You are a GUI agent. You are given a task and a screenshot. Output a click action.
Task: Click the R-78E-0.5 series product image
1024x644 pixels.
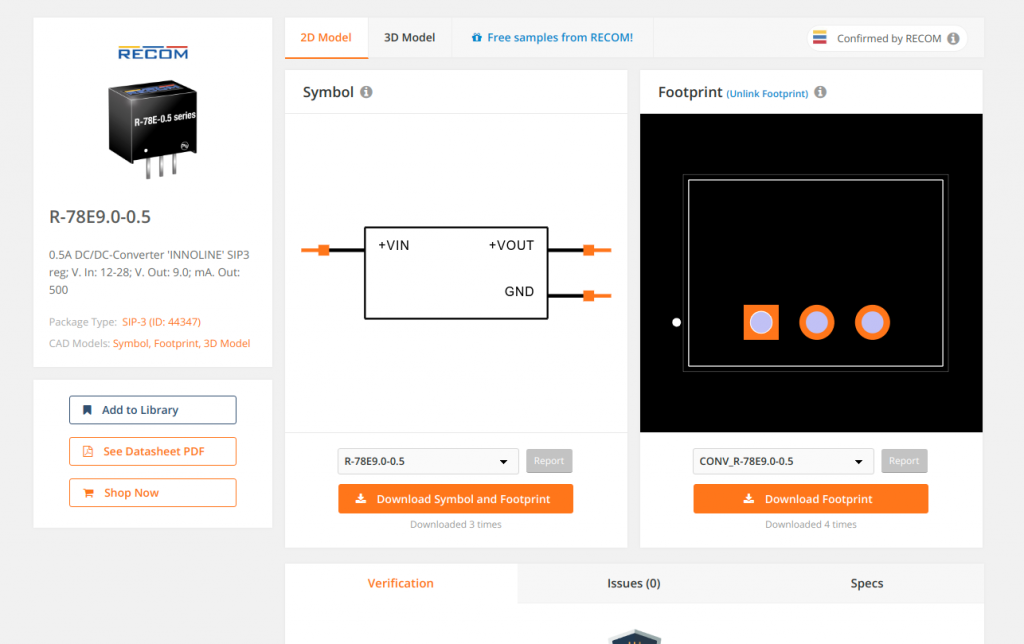click(x=152, y=123)
